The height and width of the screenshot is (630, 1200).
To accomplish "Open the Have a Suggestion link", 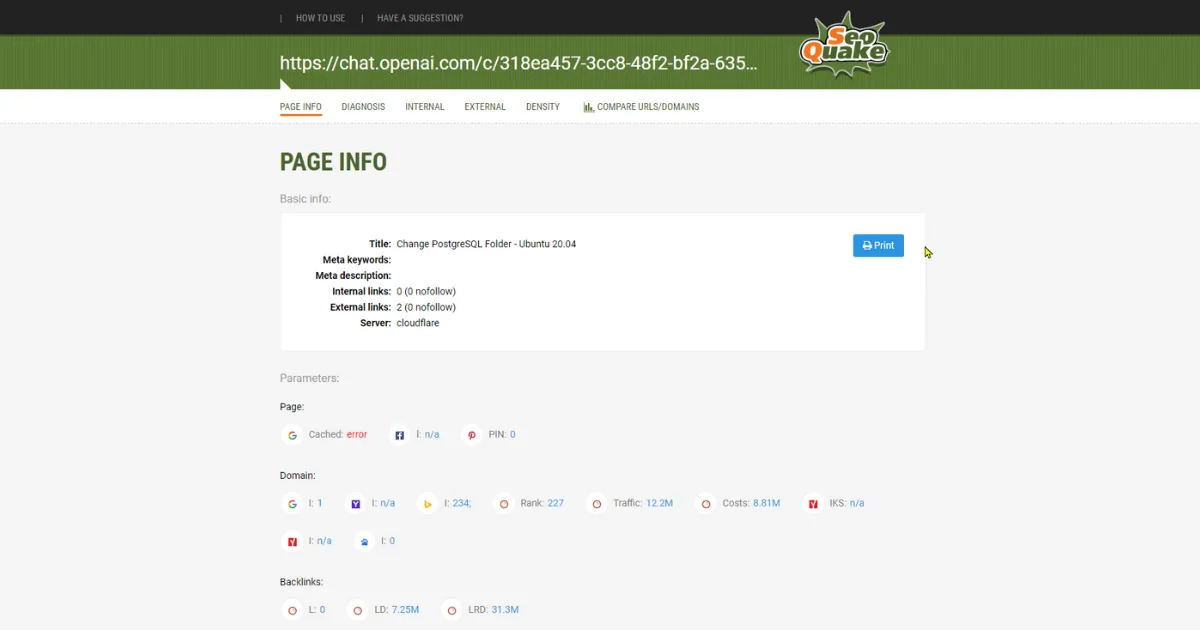I will (420, 18).
